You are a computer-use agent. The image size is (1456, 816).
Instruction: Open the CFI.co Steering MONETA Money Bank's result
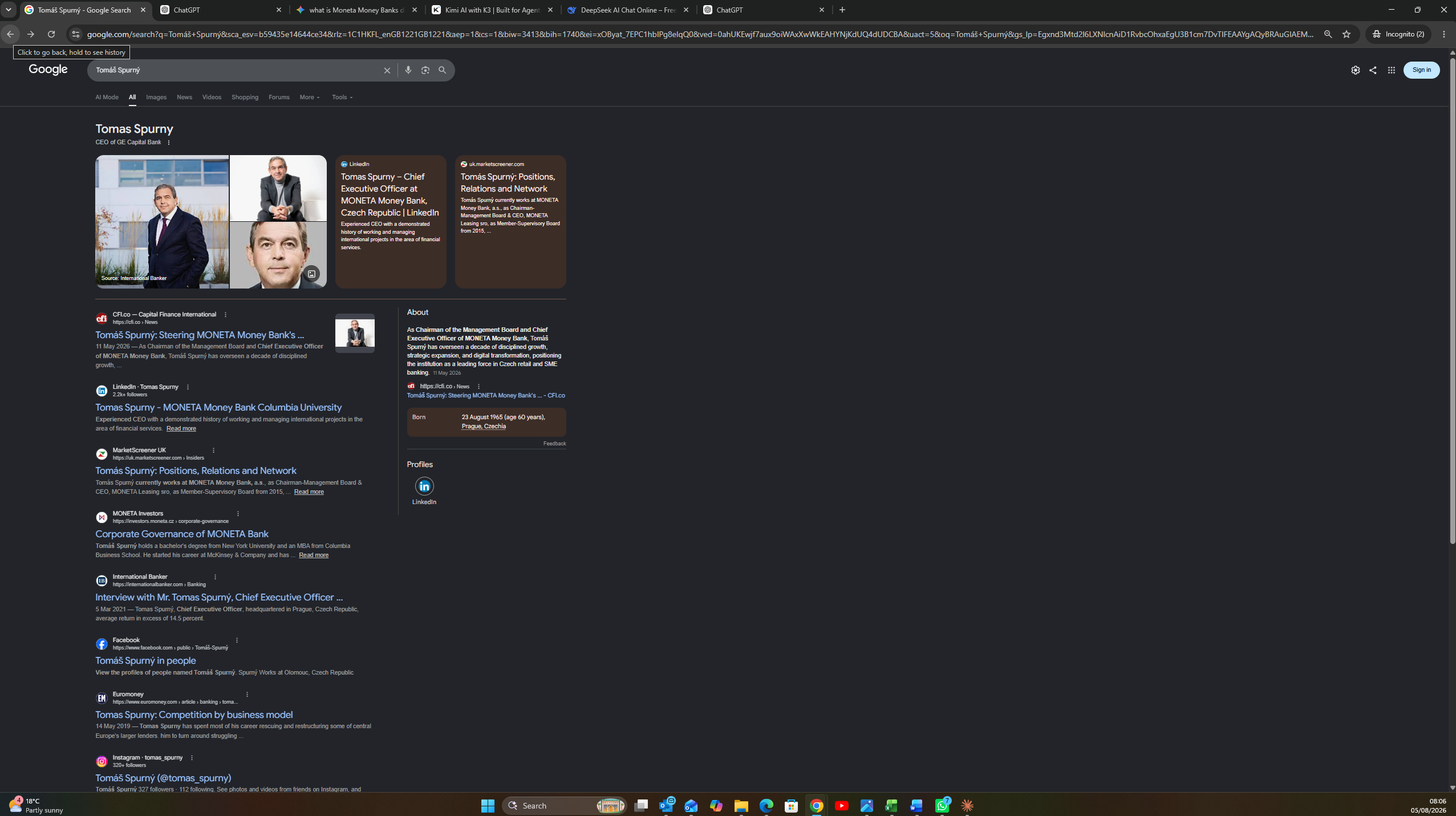tap(200, 335)
